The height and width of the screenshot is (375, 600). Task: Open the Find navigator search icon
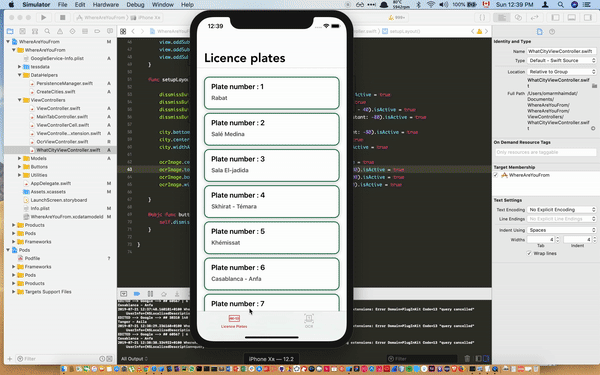(x=47, y=31)
